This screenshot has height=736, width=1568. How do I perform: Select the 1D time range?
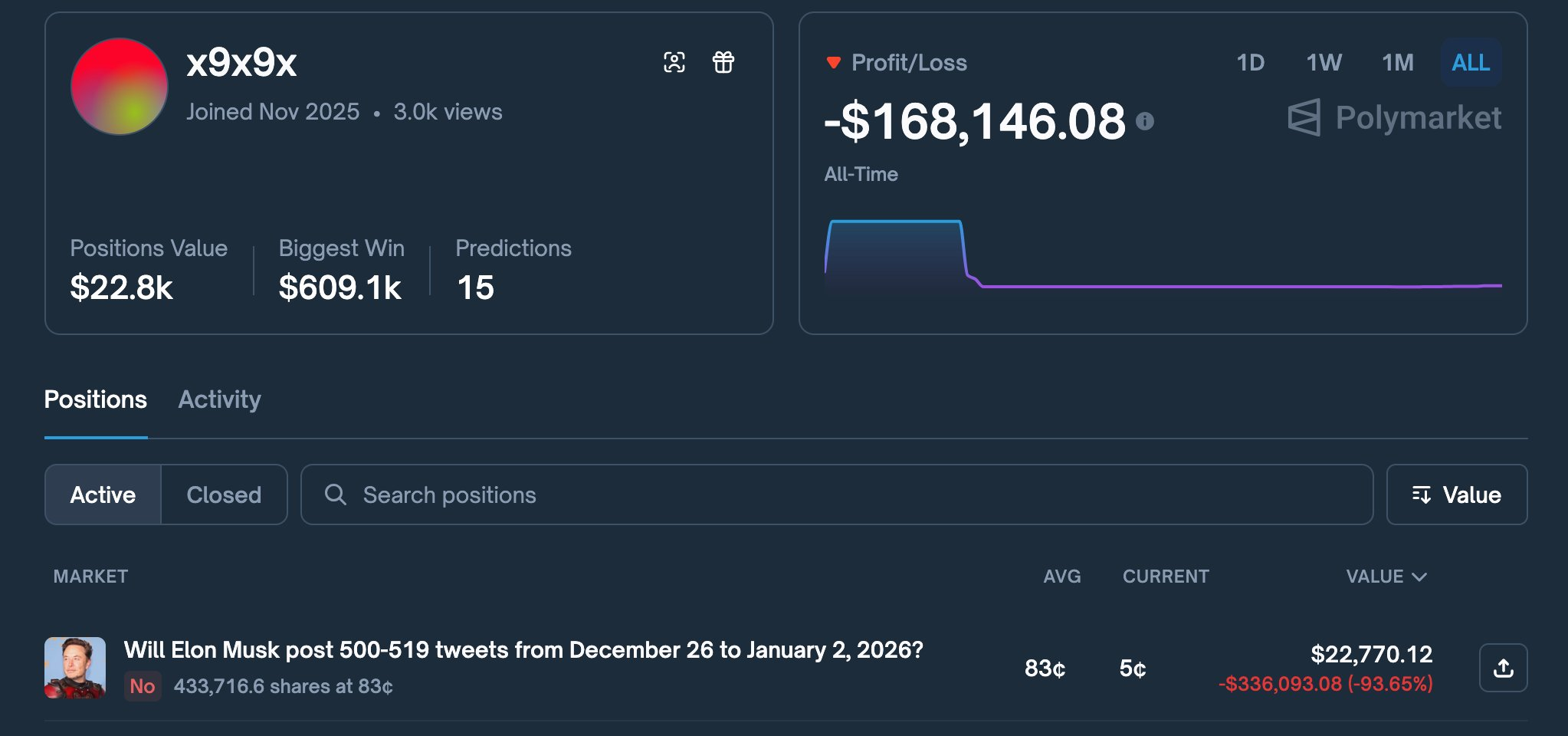1250,63
